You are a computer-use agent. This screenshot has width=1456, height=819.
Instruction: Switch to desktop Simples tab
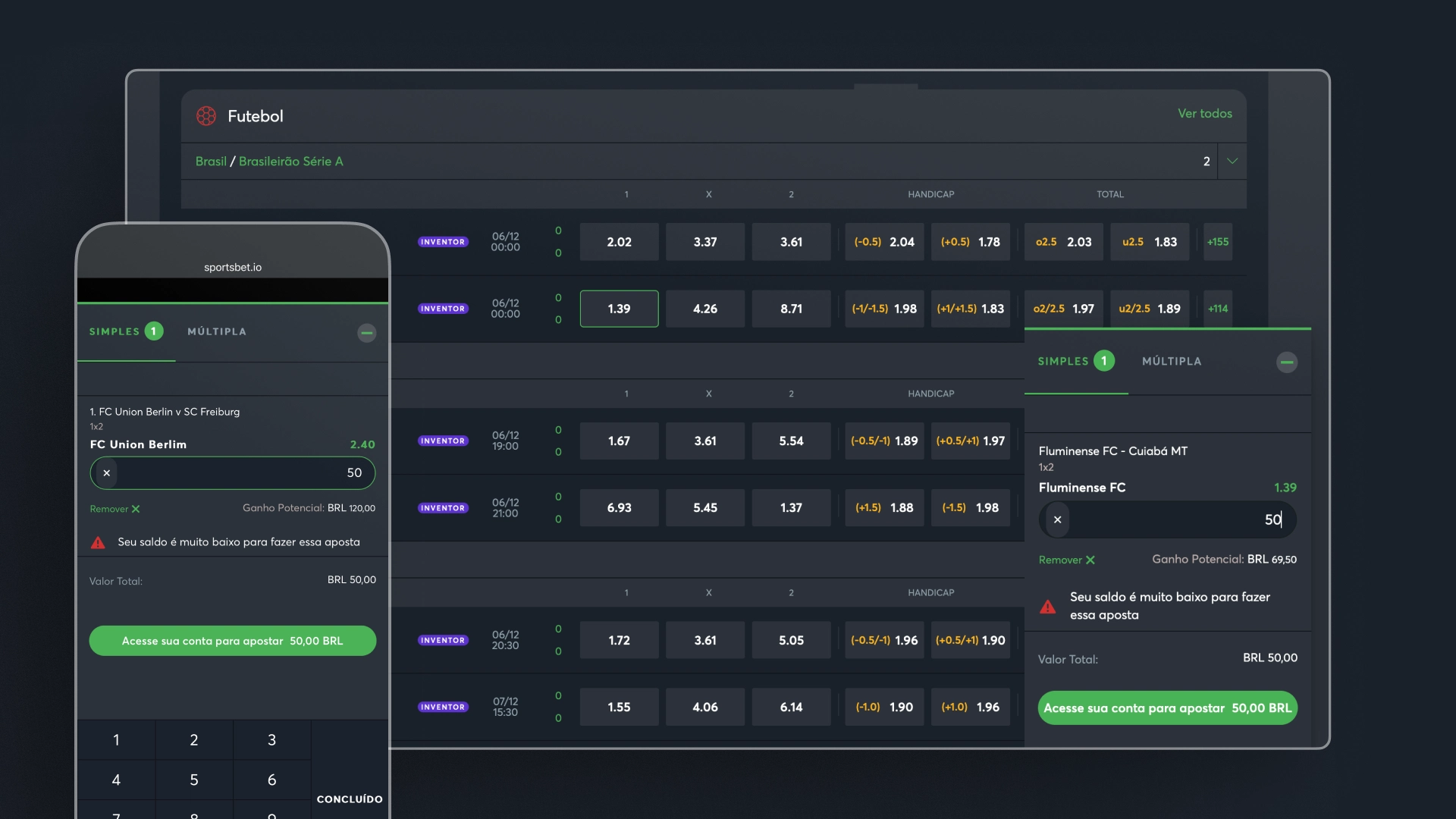[x=1076, y=362]
